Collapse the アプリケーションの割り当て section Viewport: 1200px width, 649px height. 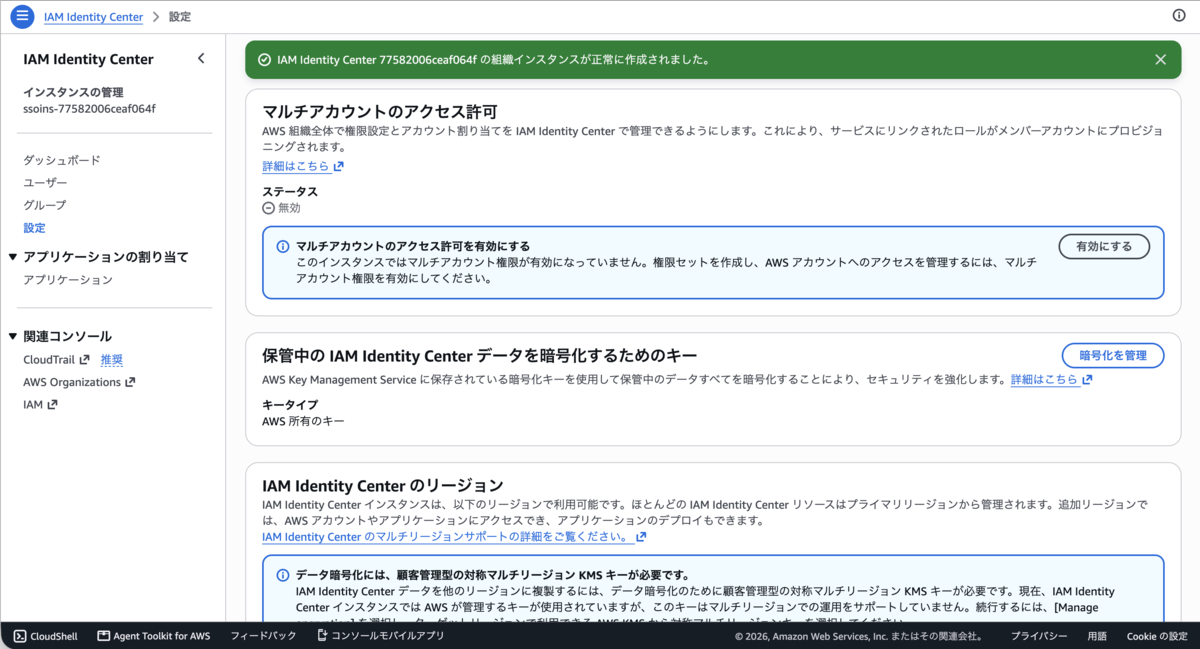pyautogui.click(x=12, y=257)
